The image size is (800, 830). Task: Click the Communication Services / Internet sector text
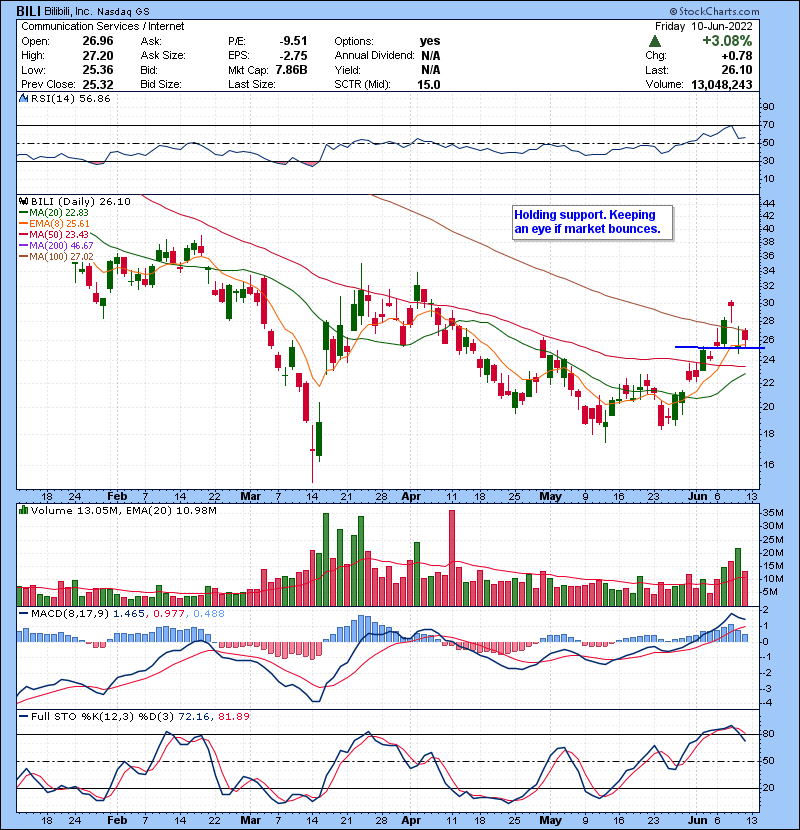(103, 26)
